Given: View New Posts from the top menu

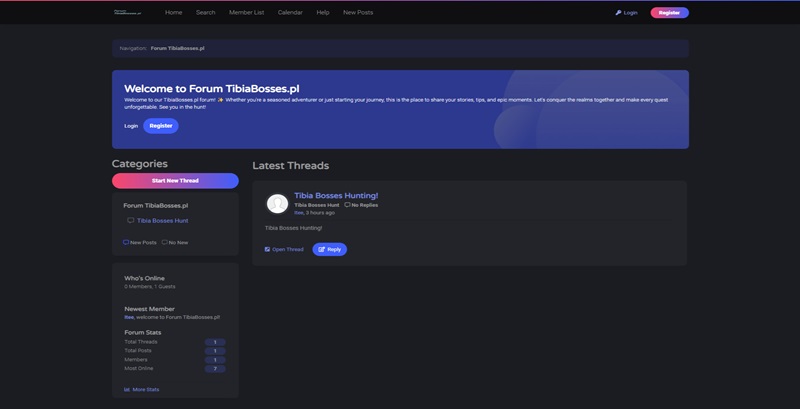Looking at the screenshot, I should [x=358, y=12].
